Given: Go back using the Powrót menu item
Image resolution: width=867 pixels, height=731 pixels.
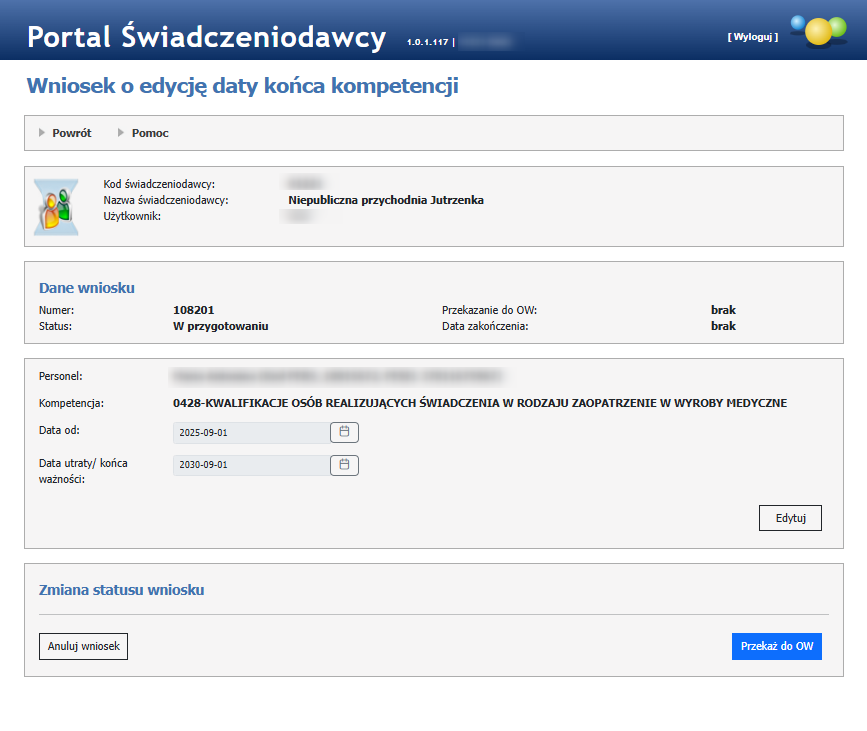Looking at the screenshot, I should coord(71,133).
